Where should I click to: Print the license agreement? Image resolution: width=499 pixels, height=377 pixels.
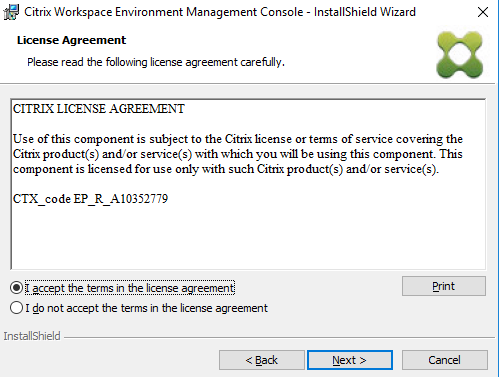click(444, 286)
